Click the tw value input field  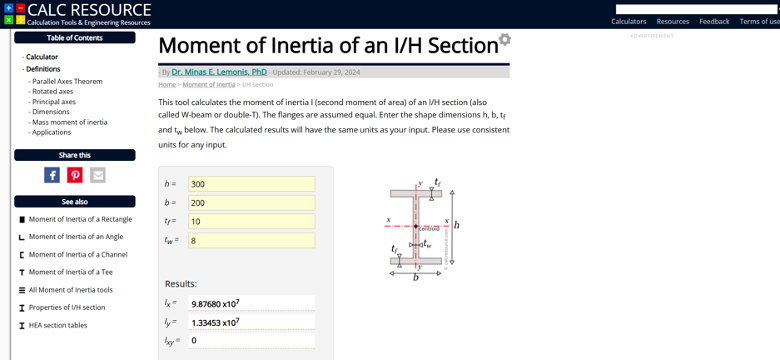[252, 241]
